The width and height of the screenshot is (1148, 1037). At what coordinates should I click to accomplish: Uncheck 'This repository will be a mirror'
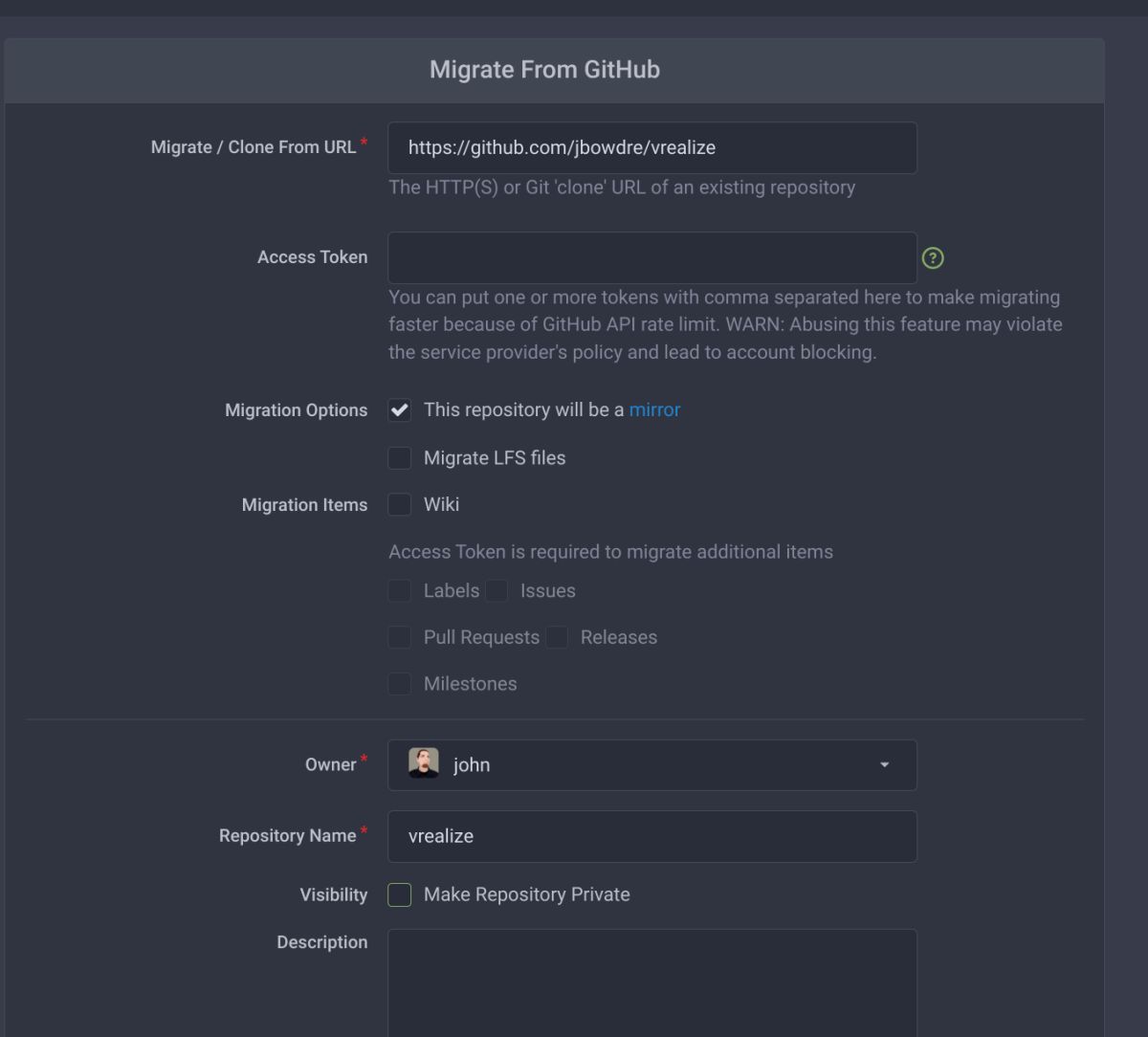[x=399, y=410]
